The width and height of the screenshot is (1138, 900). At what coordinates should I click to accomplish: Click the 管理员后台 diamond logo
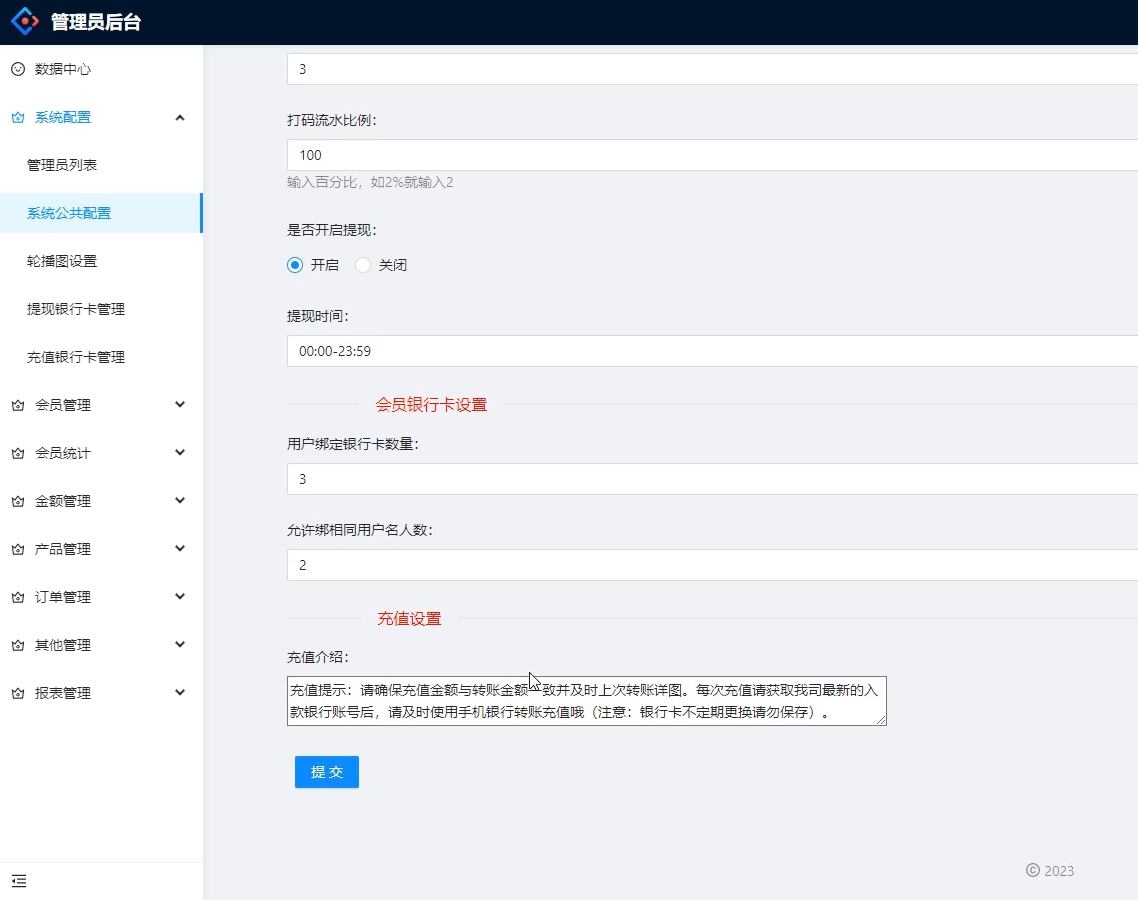[24, 20]
